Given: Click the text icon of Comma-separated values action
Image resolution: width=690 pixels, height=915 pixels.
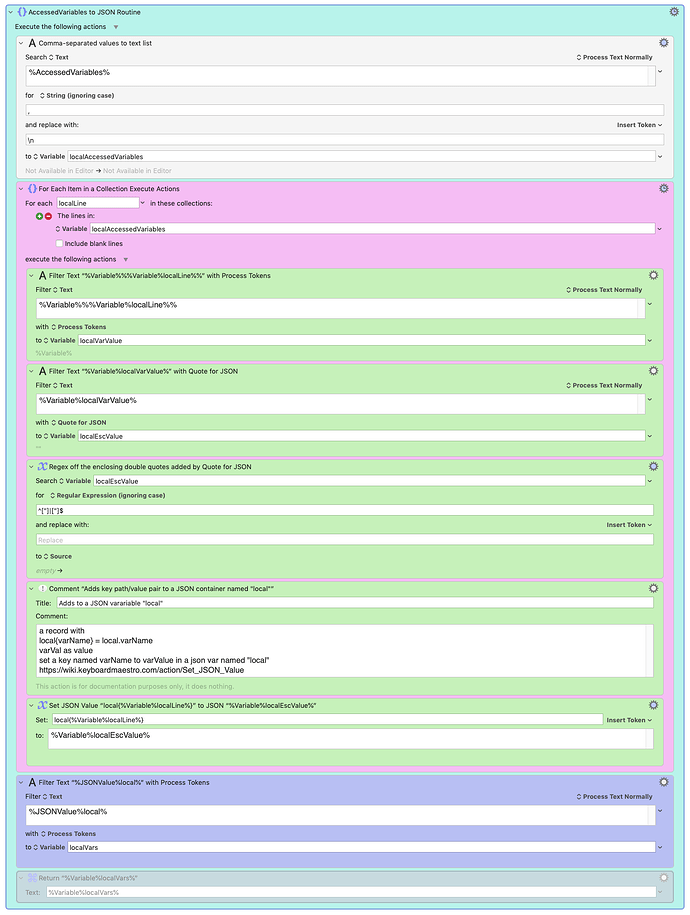Looking at the screenshot, I should coord(32,43).
